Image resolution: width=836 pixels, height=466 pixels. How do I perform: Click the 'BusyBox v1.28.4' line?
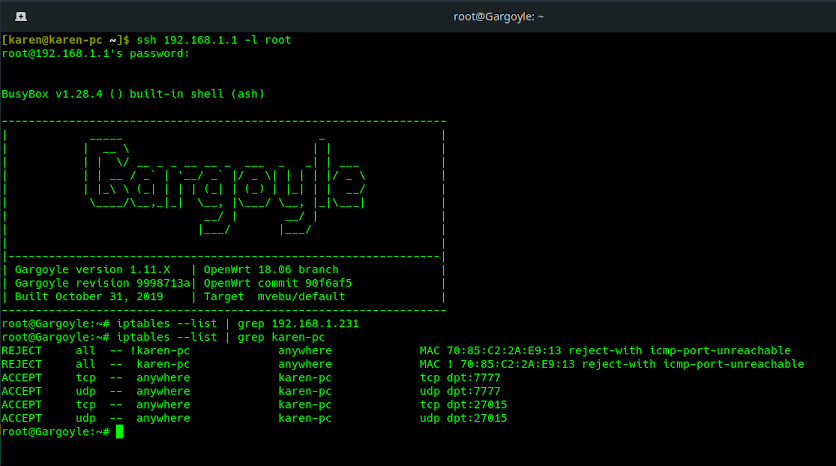click(133, 94)
